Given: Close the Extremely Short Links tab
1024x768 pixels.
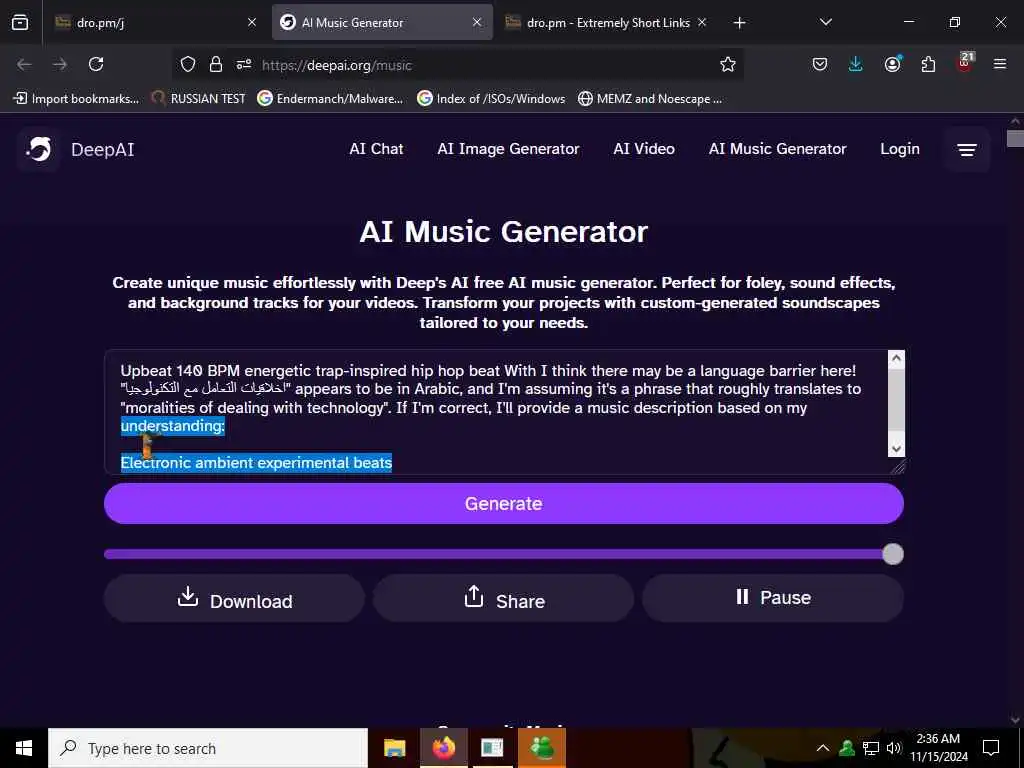Looking at the screenshot, I should tap(702, 22).
